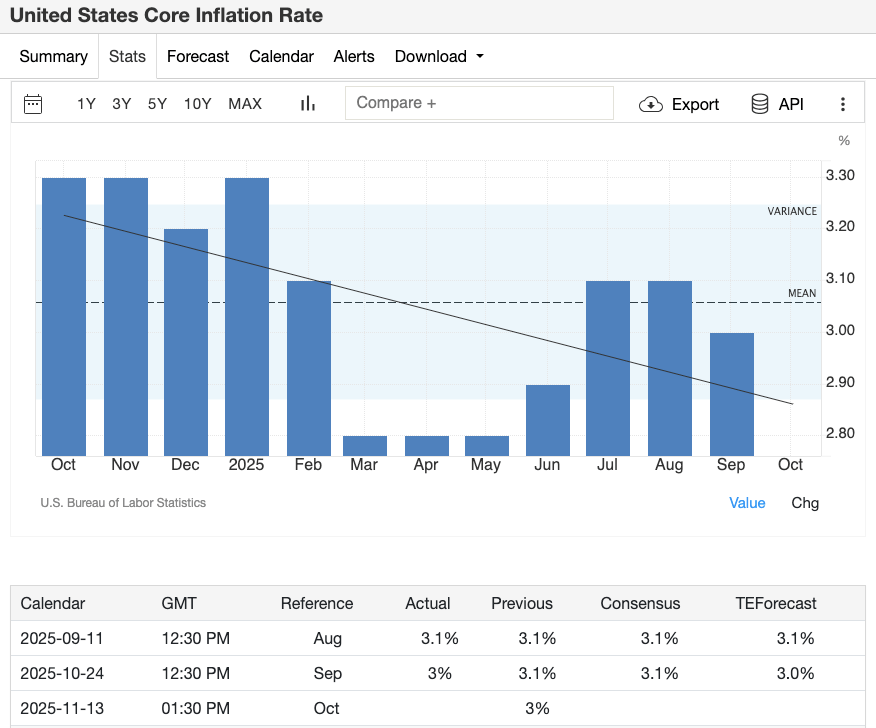Viewport: 876px width, 728px height.
Task: Select the 3Y time range
Action: pos(121,104)
